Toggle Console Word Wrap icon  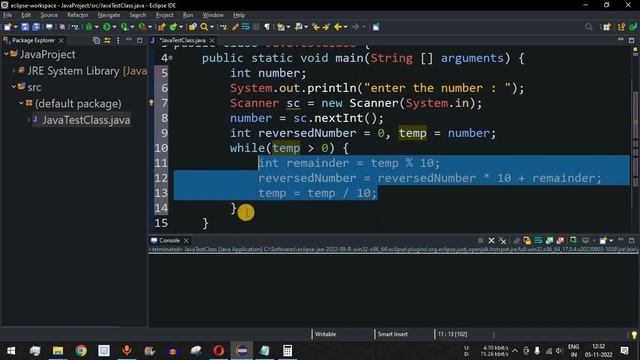point(538,241)
